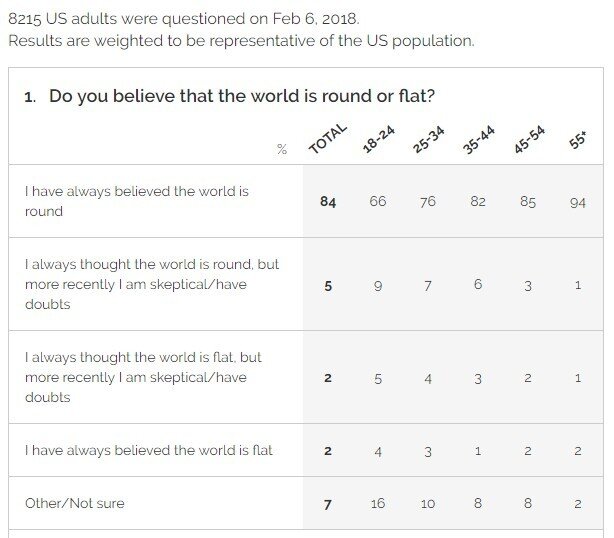Click the "Other/Not sure" row label

click(x=75, y=503)
